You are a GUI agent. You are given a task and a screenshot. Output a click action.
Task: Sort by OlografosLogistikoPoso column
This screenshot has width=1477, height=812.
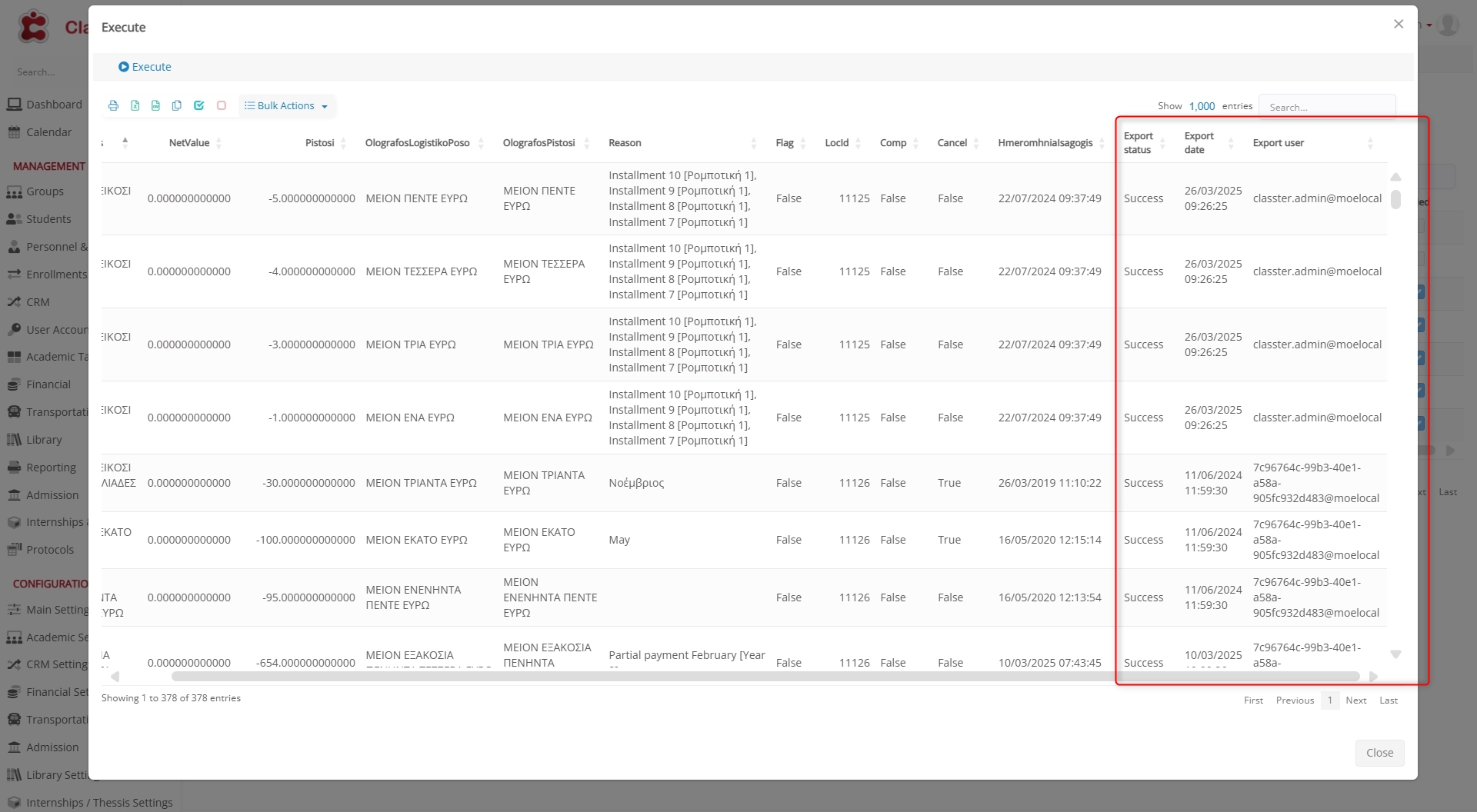click(x=418, y=143)
